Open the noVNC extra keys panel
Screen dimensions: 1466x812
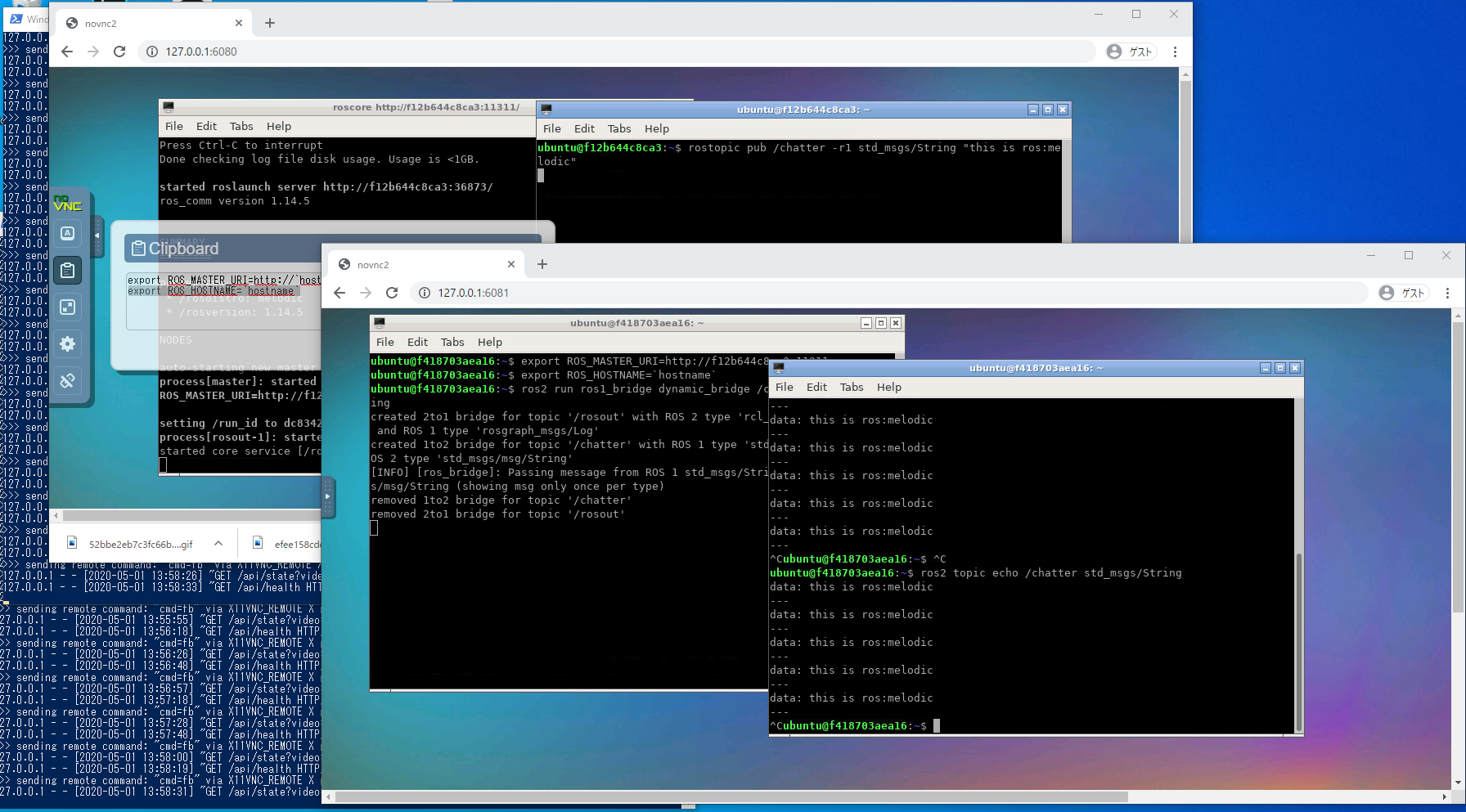(x=67, y=233)
